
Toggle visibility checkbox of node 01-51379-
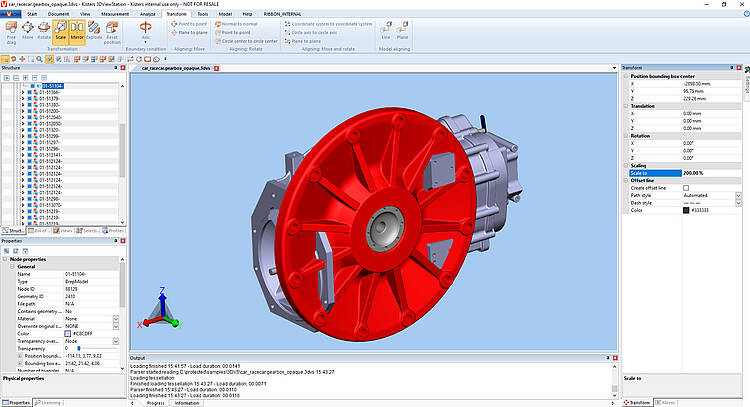point(29,99)
